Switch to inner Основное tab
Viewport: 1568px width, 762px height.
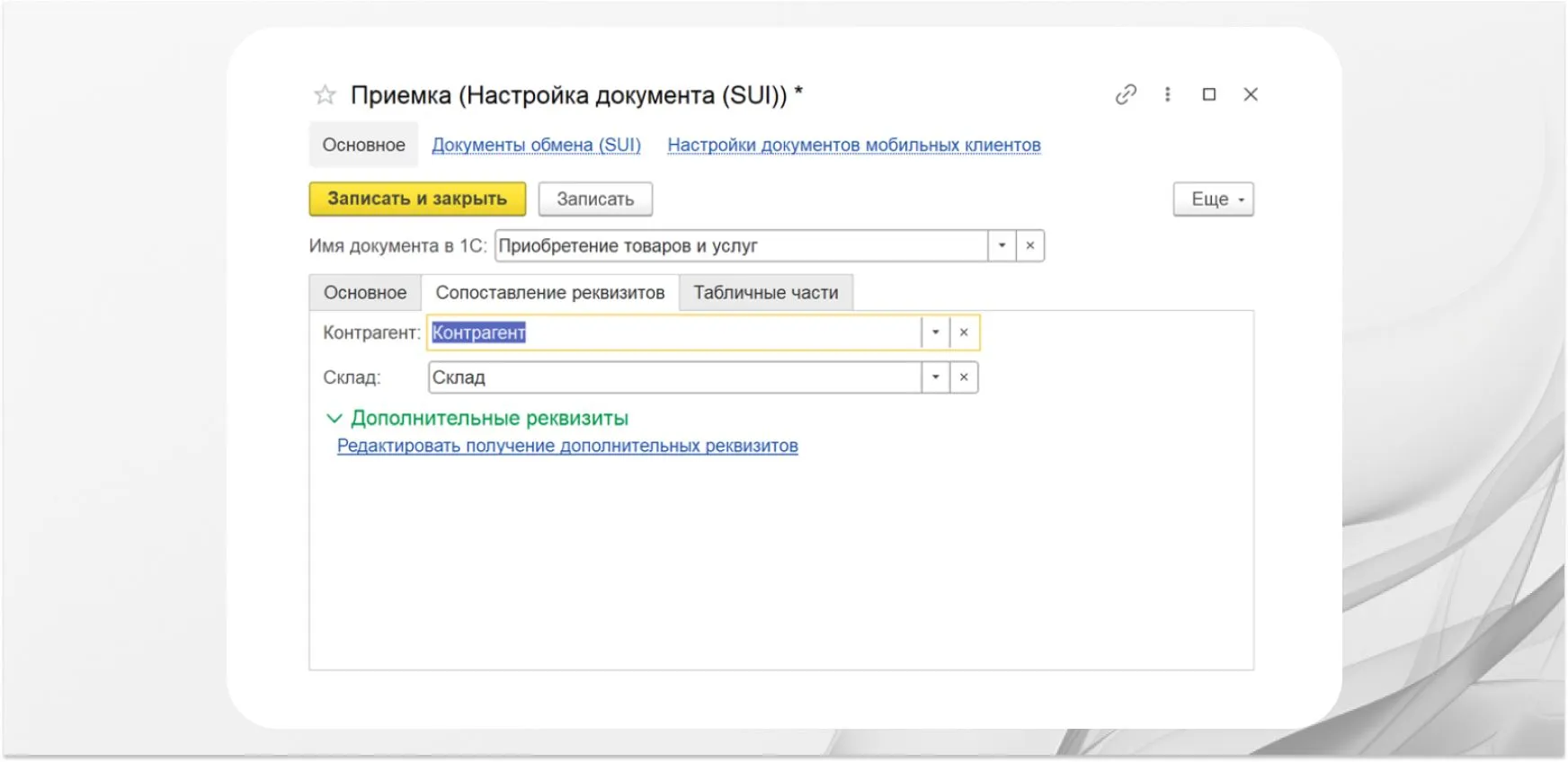click(365, 293)
